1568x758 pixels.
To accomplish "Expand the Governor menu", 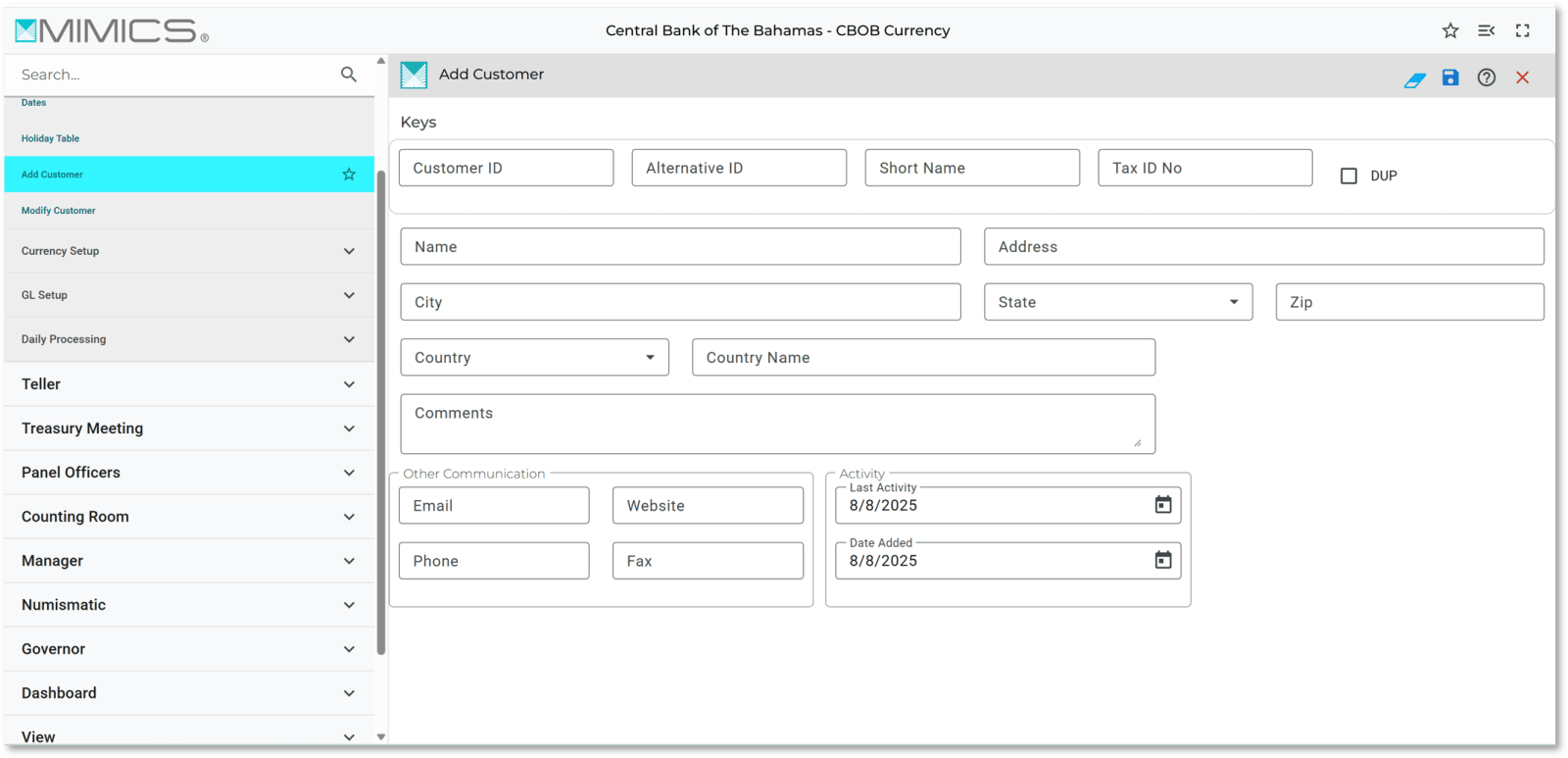I will click(x=189, y=649).
